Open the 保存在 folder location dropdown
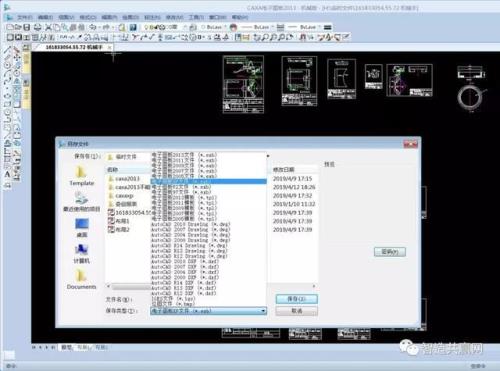The width and height of the screenshot is (500, 371). (x=129, y=157)
